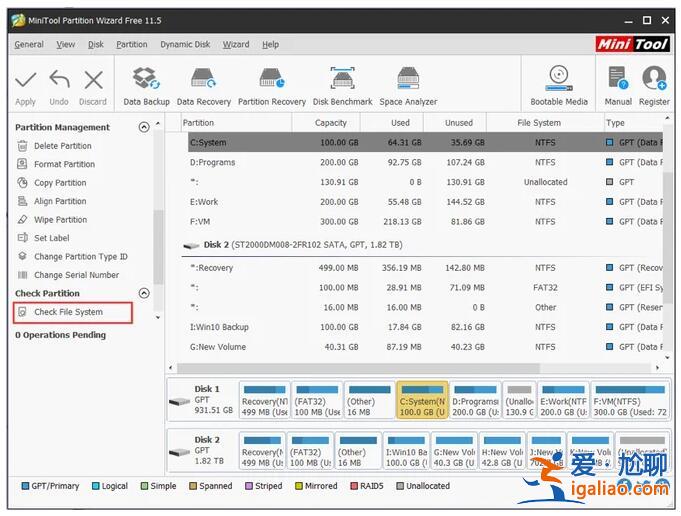Open the Dynamic Disk menu
The height and width of the screenshot is (516, 681).
(185, 44)
